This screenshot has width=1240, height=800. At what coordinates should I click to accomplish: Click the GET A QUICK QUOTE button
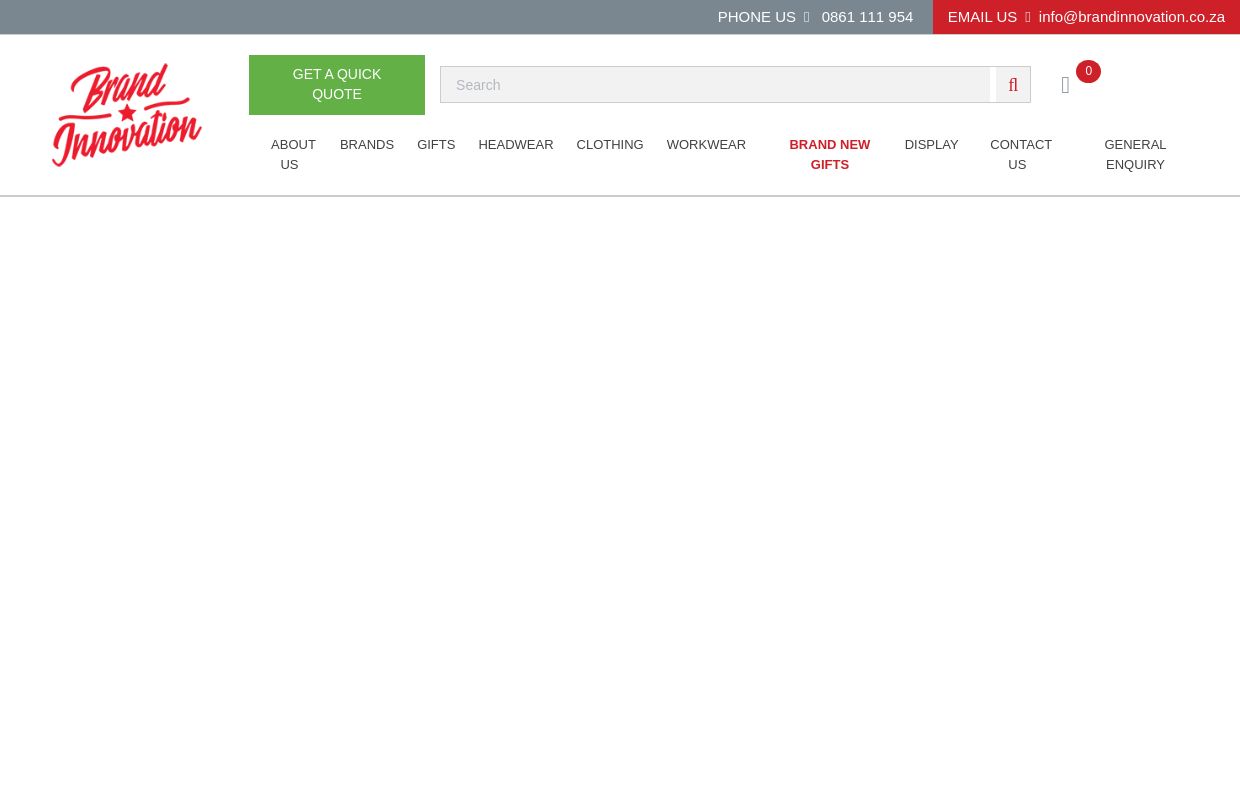337,85
